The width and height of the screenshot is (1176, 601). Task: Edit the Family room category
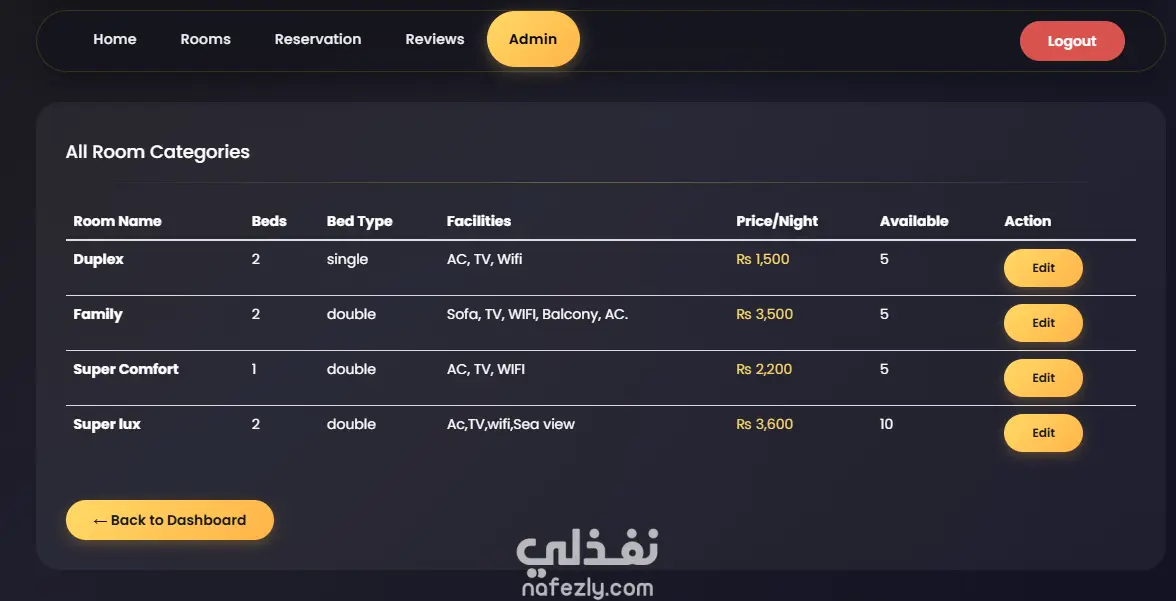(1043, 323)
